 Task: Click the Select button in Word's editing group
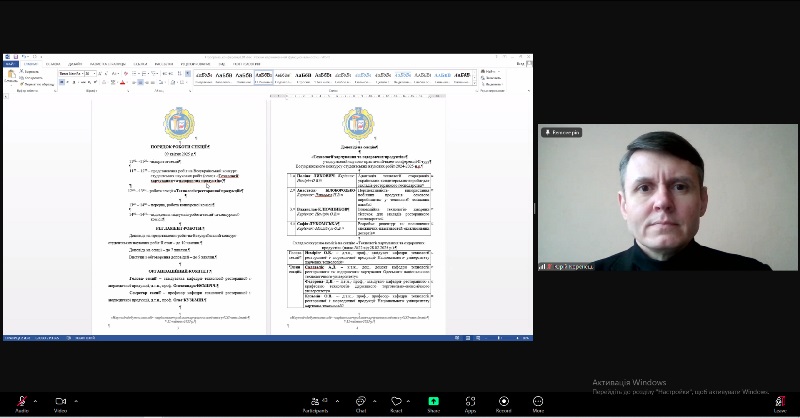(x=492, y=84)
